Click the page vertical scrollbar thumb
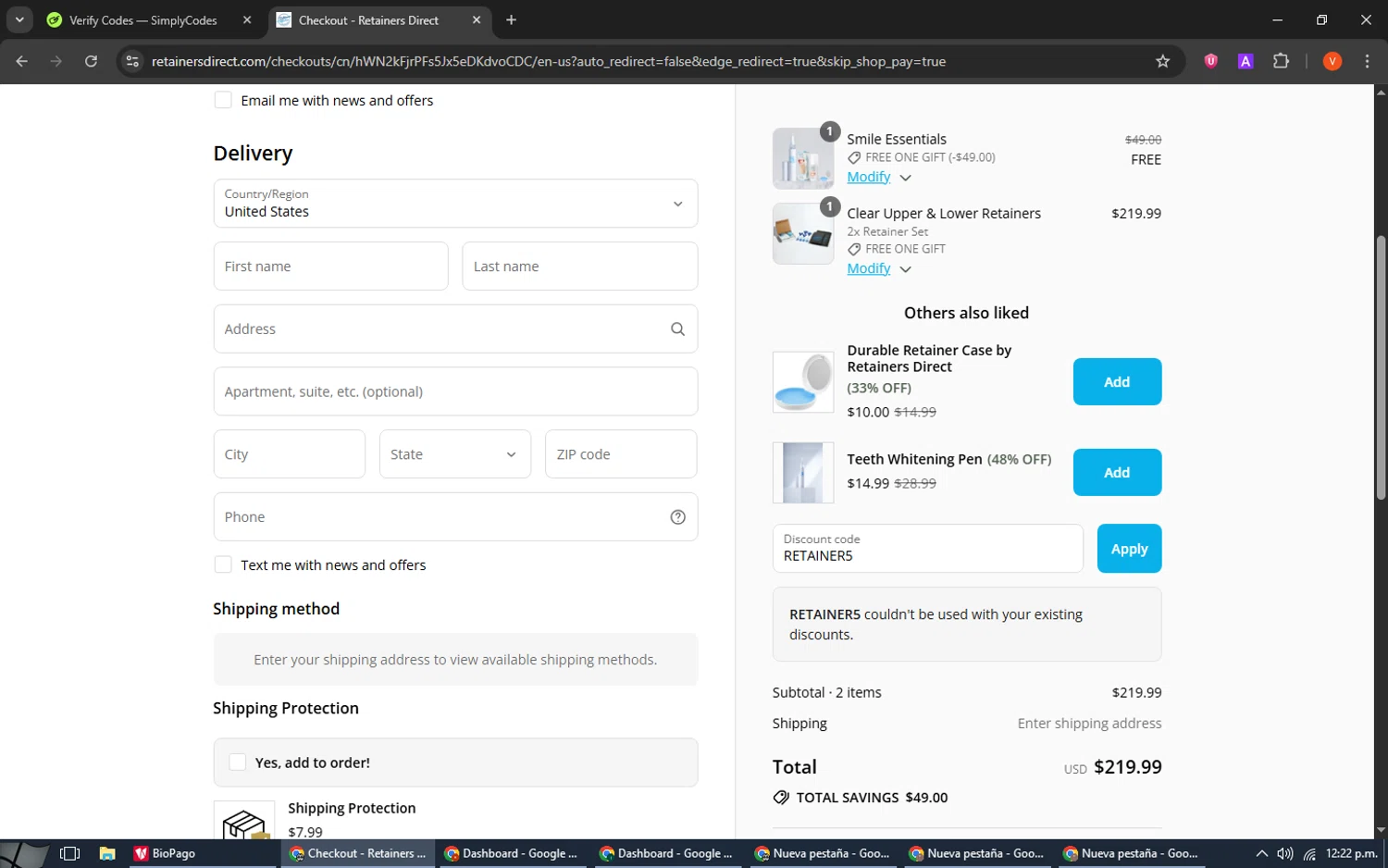 click(x=1381, y=368)
